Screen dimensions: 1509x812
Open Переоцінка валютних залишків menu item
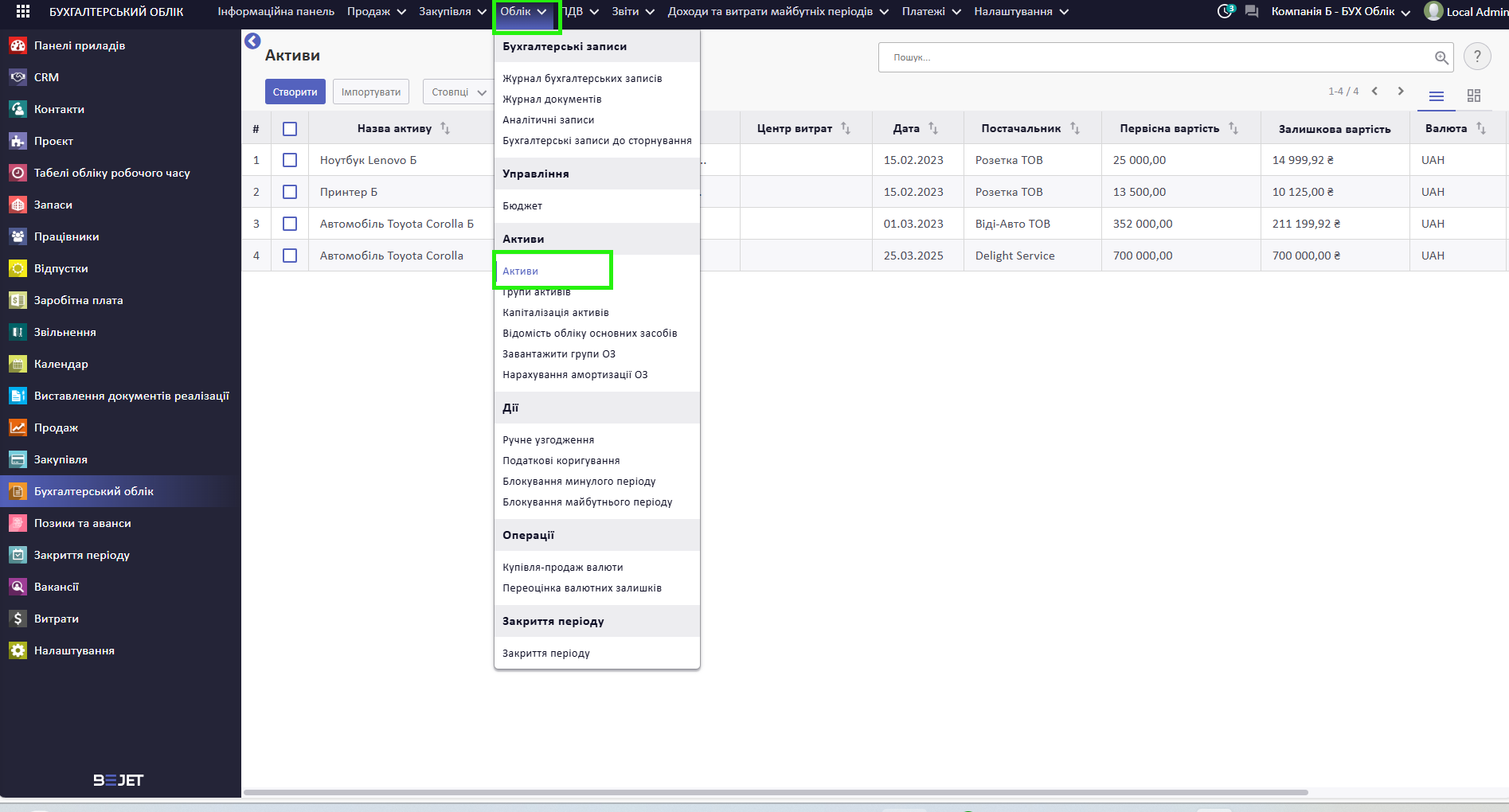coord(582,588)
